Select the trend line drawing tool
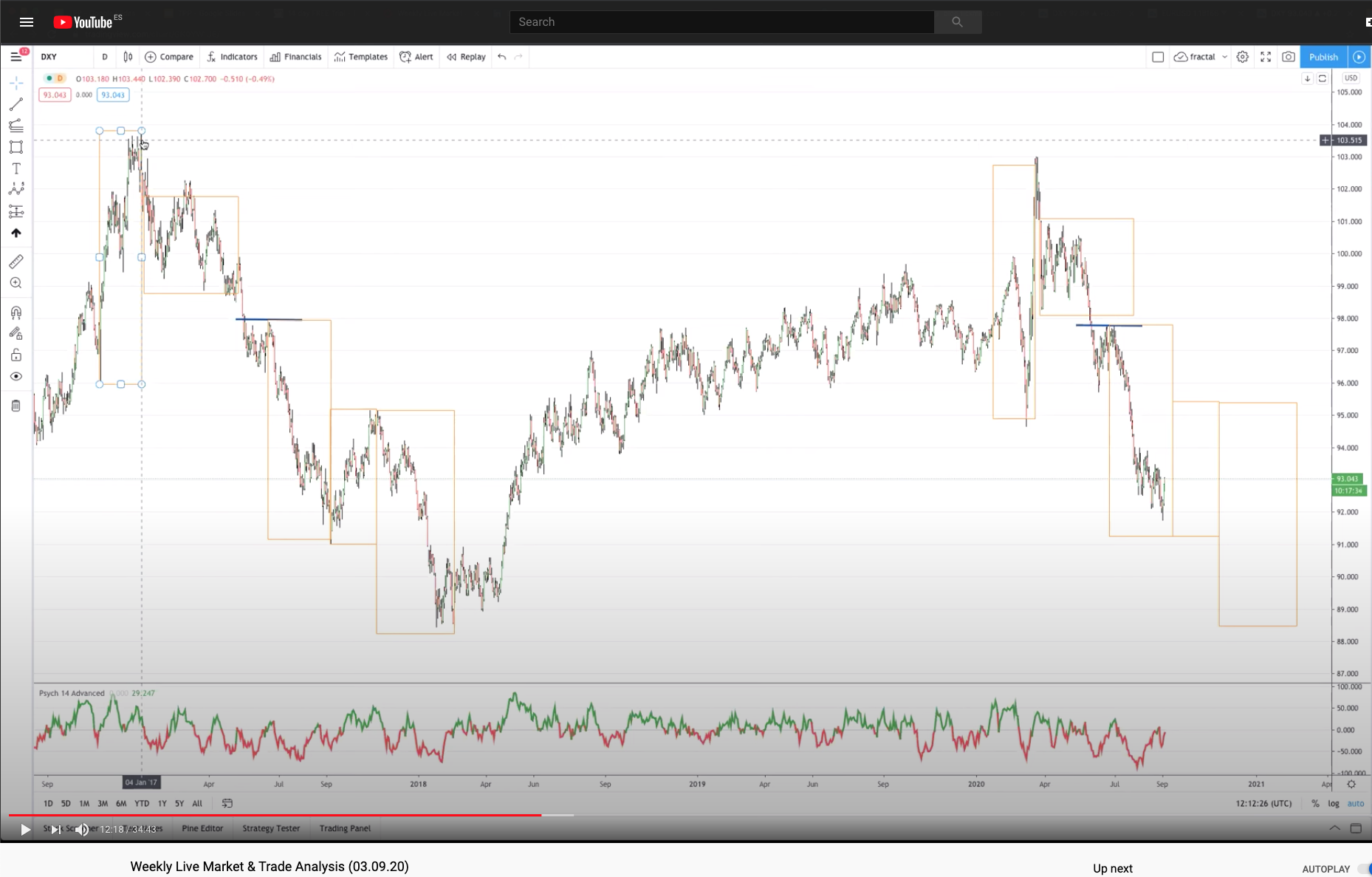Viewport: 1372px width, 877px height. (x=16, y=104)
